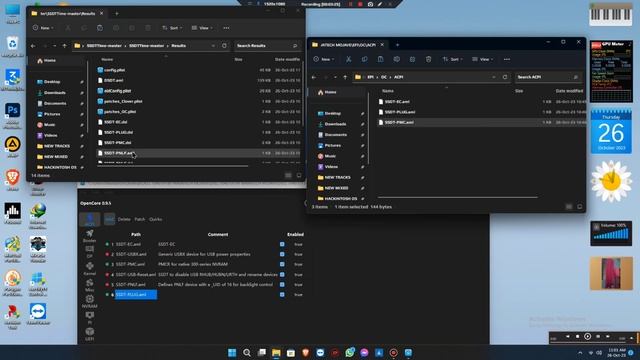
Task: Click Search Results input field
Action: pyautogui.click(x=267, y=46)
